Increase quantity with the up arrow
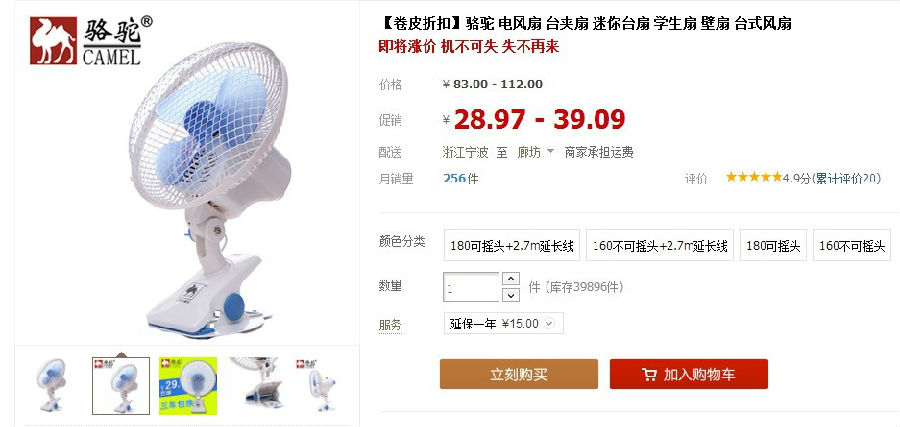This screenshot has height=427, width=900. (511, 279)
